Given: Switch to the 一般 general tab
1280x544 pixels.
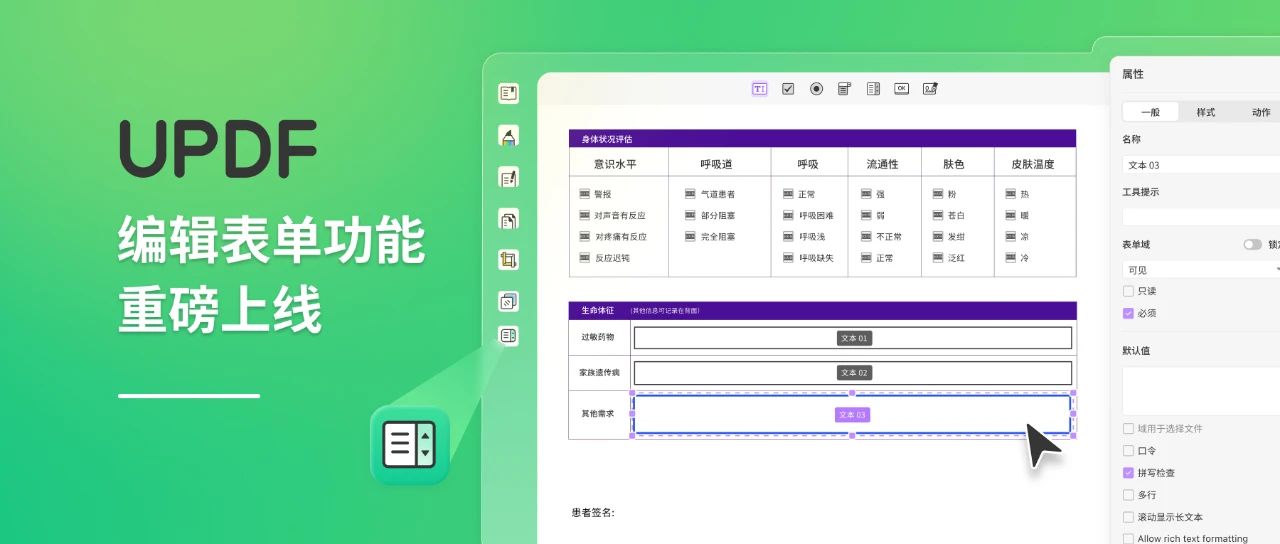Looking at the screenshot, I should pos(1150,112).
